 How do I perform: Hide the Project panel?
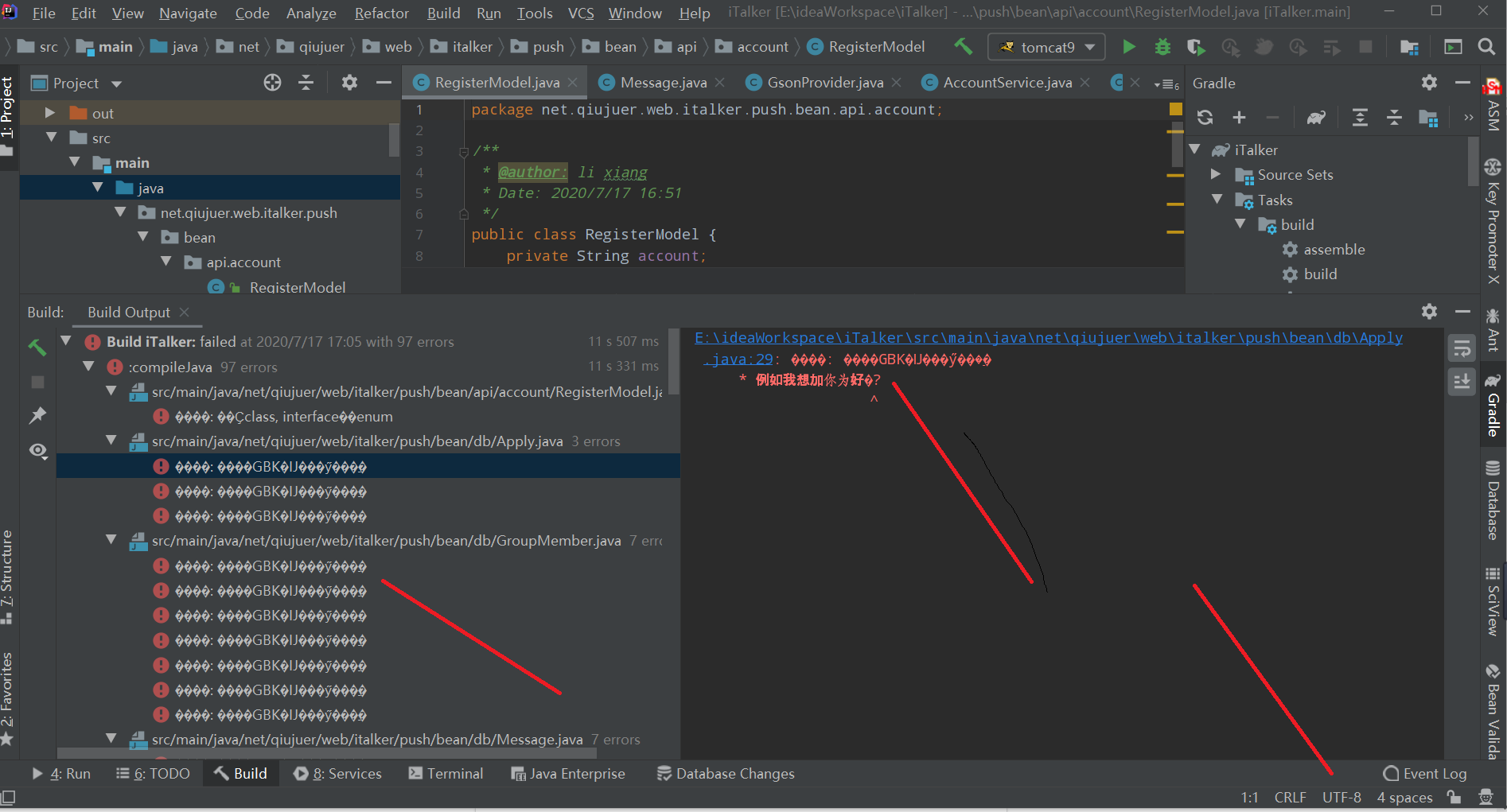click(x=384, y=83)
